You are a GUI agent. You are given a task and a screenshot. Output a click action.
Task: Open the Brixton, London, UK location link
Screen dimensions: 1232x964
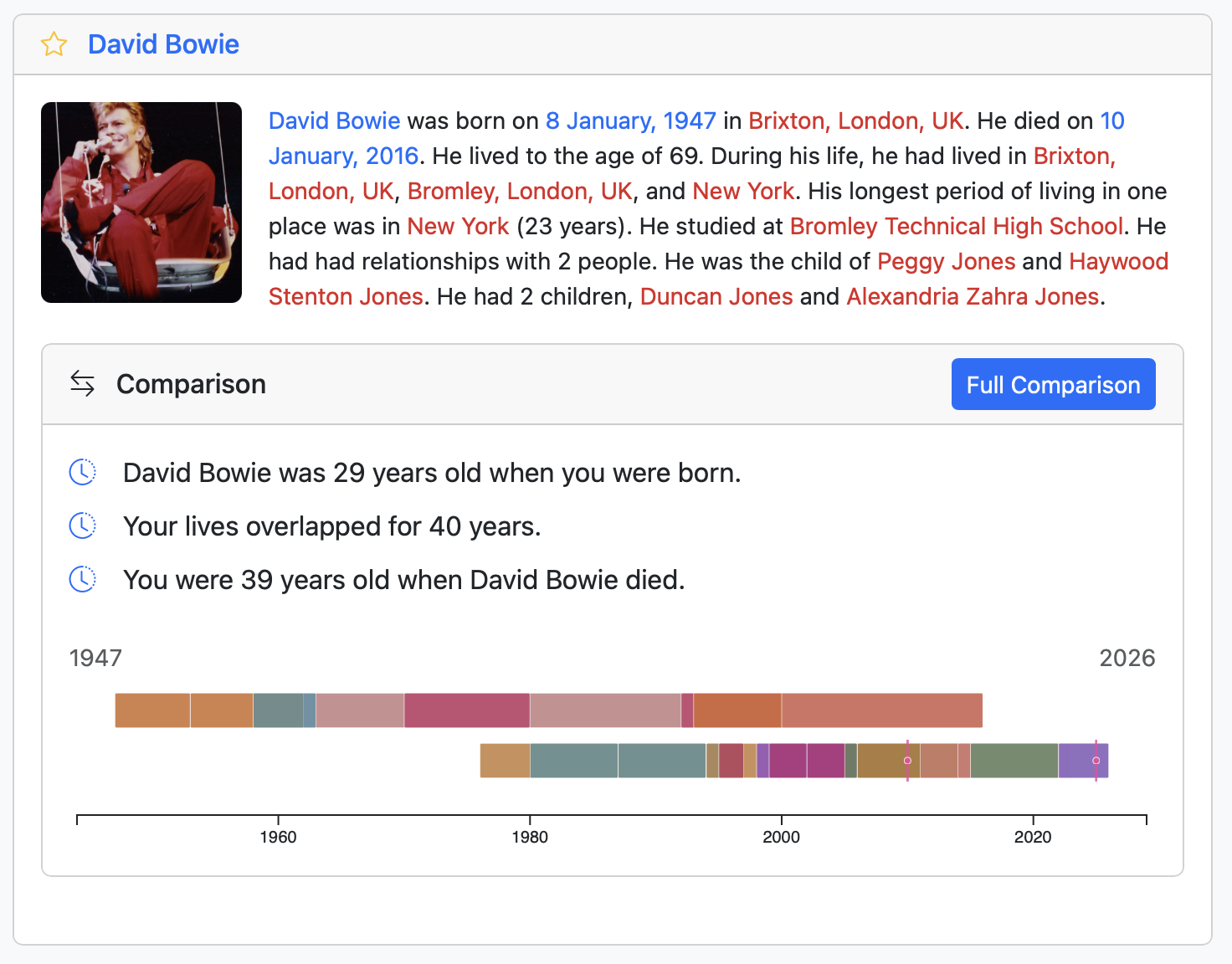click(x=856, y=120)
